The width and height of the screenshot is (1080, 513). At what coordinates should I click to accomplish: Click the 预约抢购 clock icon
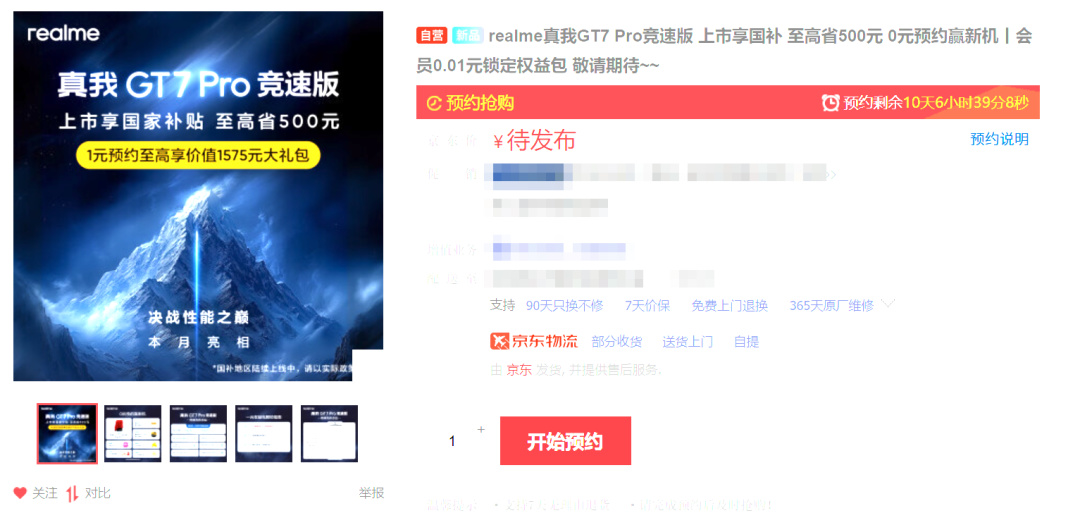(x=434, y=104)
